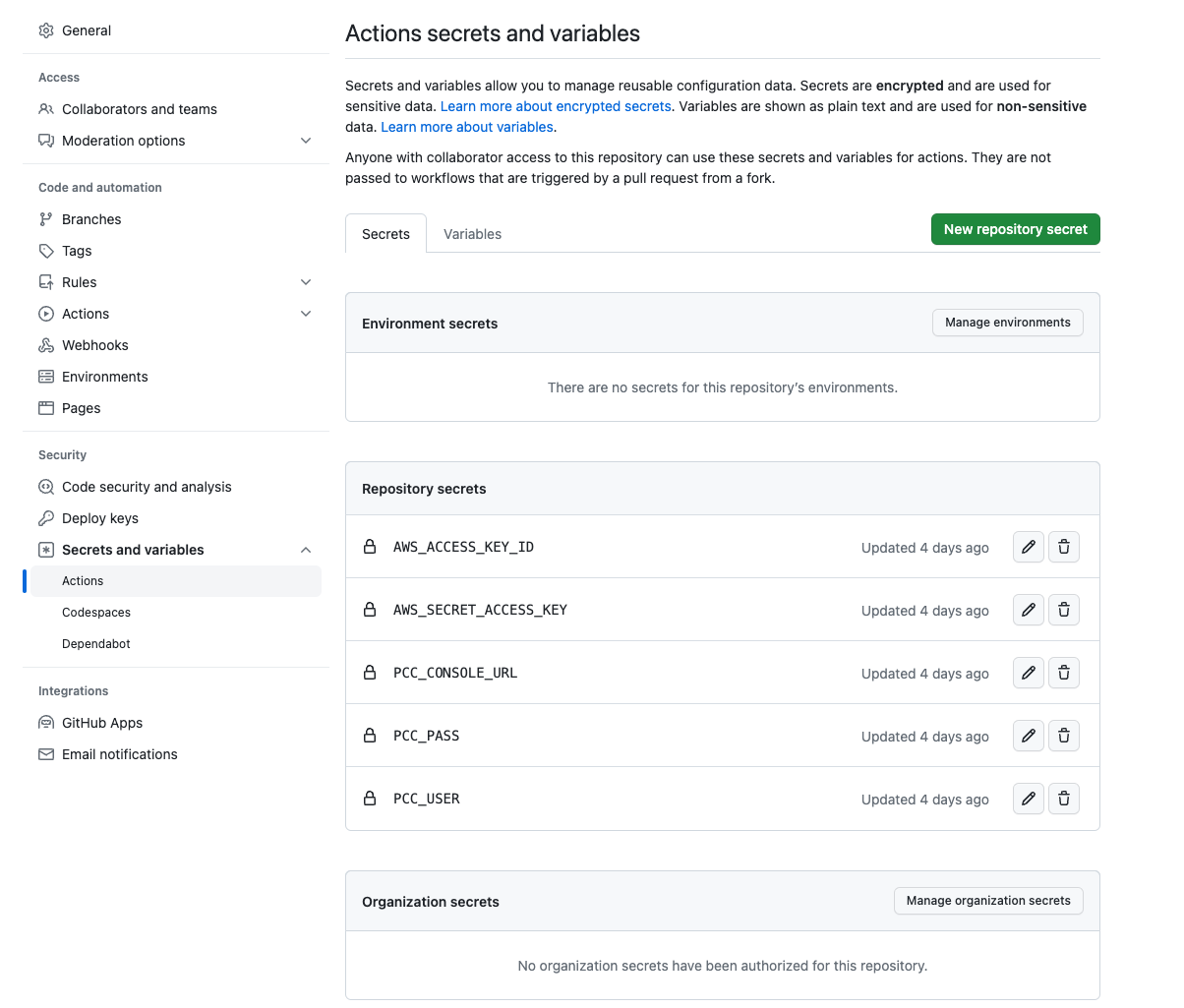The width and height of the screenshot is (1184, 1008).
Task: Open Learn more about encrypted secrets link
Action: 556,106
